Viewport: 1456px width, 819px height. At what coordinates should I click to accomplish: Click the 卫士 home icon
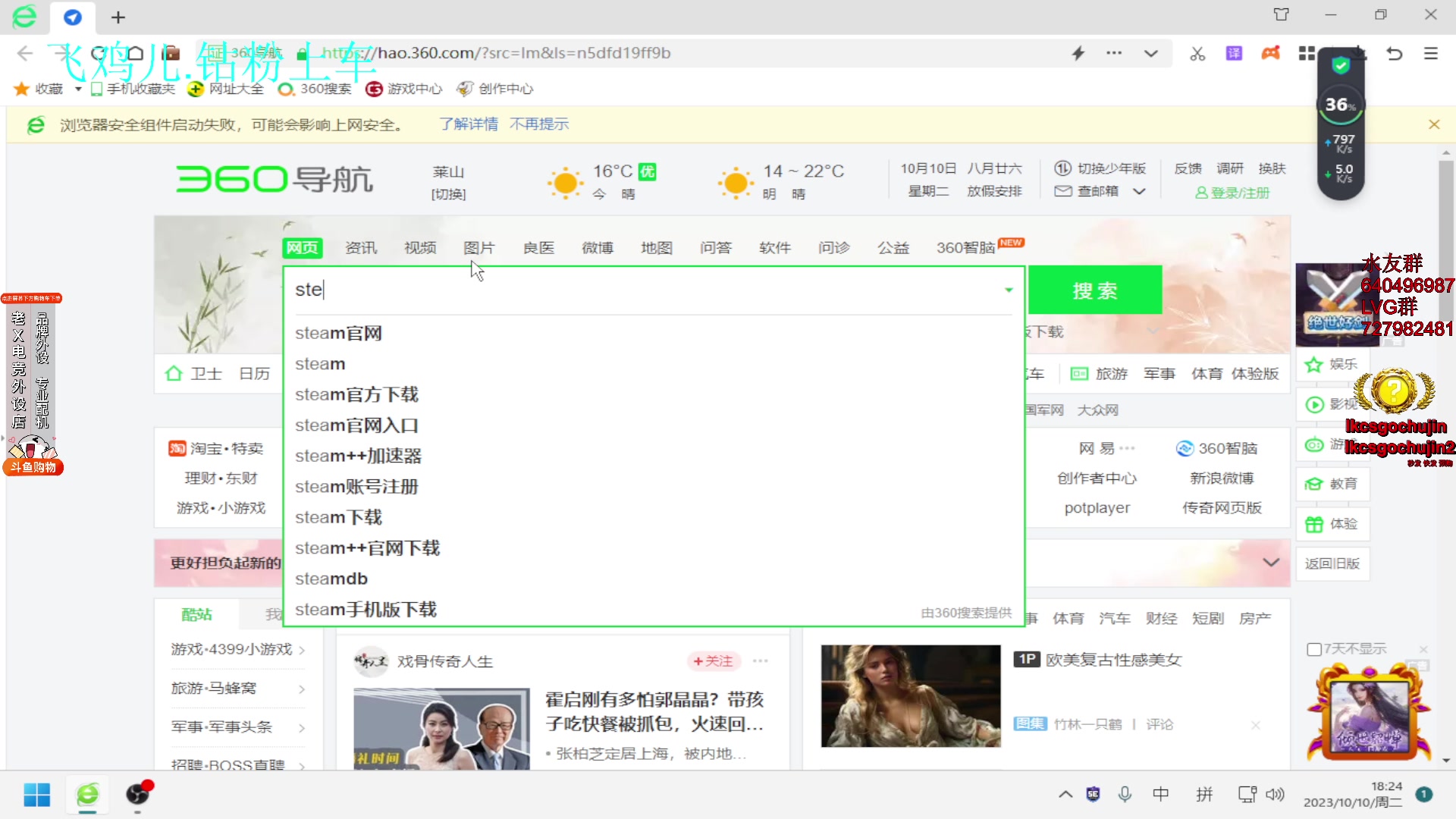pos(174,374)
